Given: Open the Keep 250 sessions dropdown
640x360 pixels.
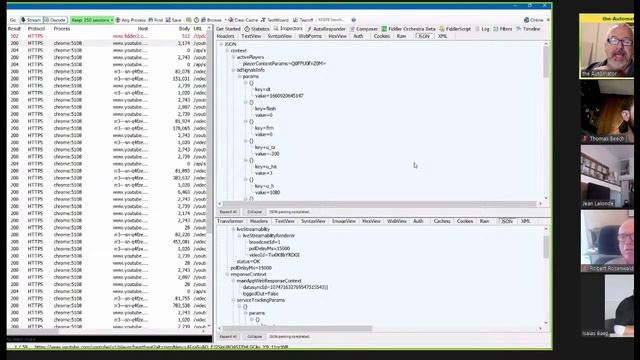Looking at the screenshot, I should (x=91, y=20).
